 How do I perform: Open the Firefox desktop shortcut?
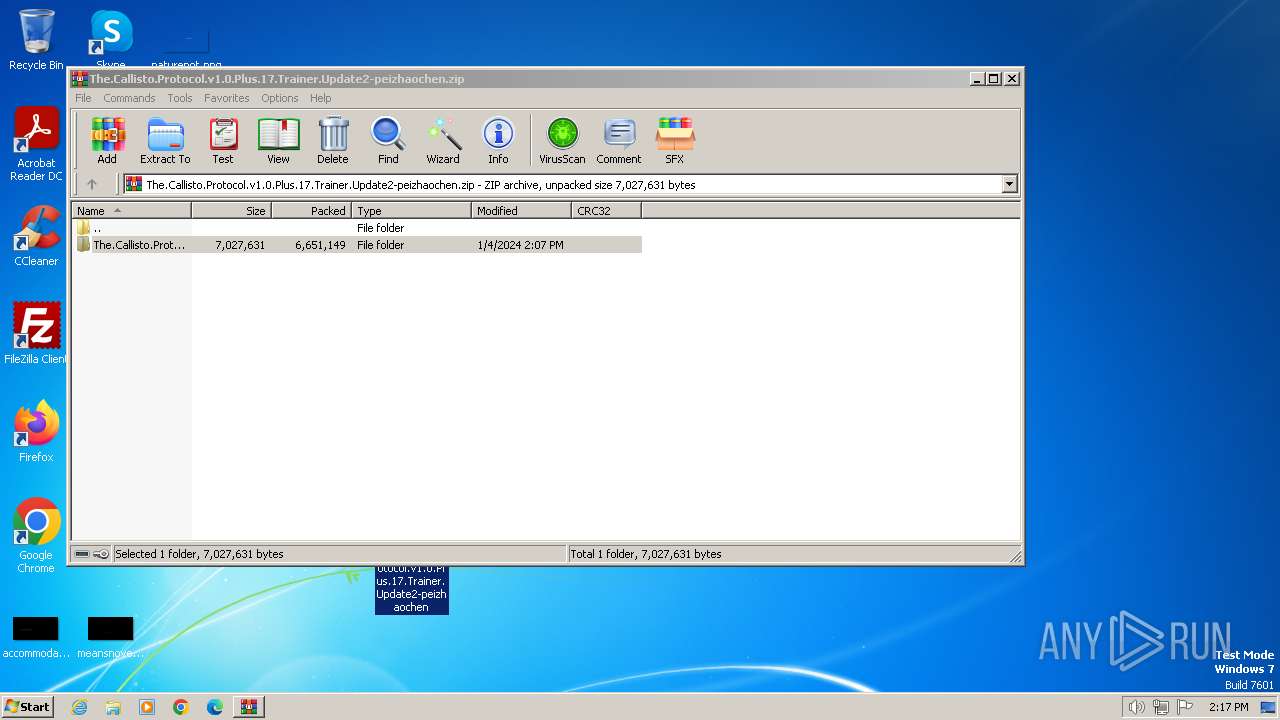pyautogui.click(x=36, y=432)
